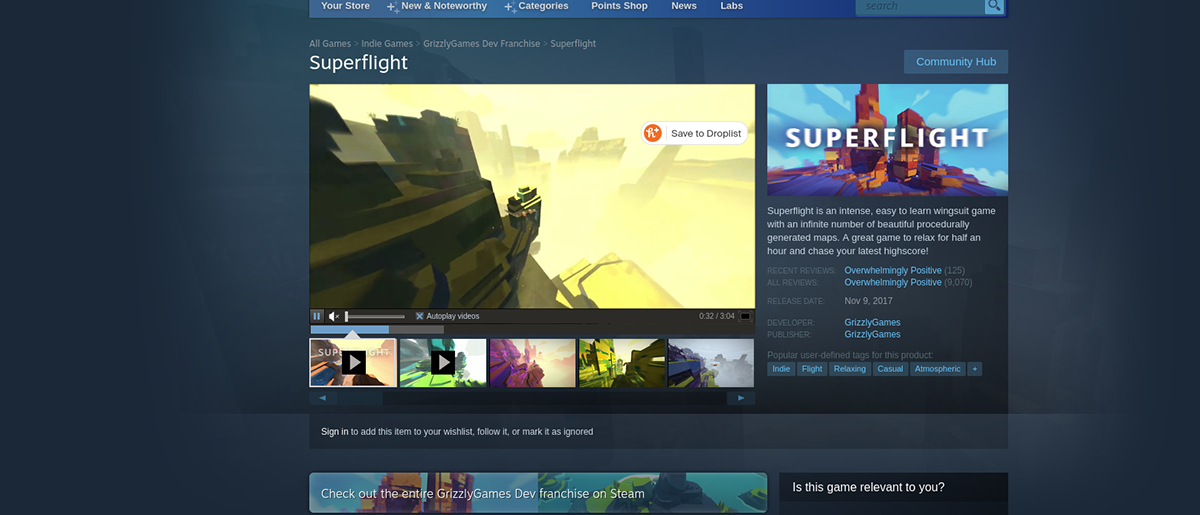Screen dimensions: 1200x515
Task: Play the first Superflight trailer thumbnail
Action: tap(353, 362)
